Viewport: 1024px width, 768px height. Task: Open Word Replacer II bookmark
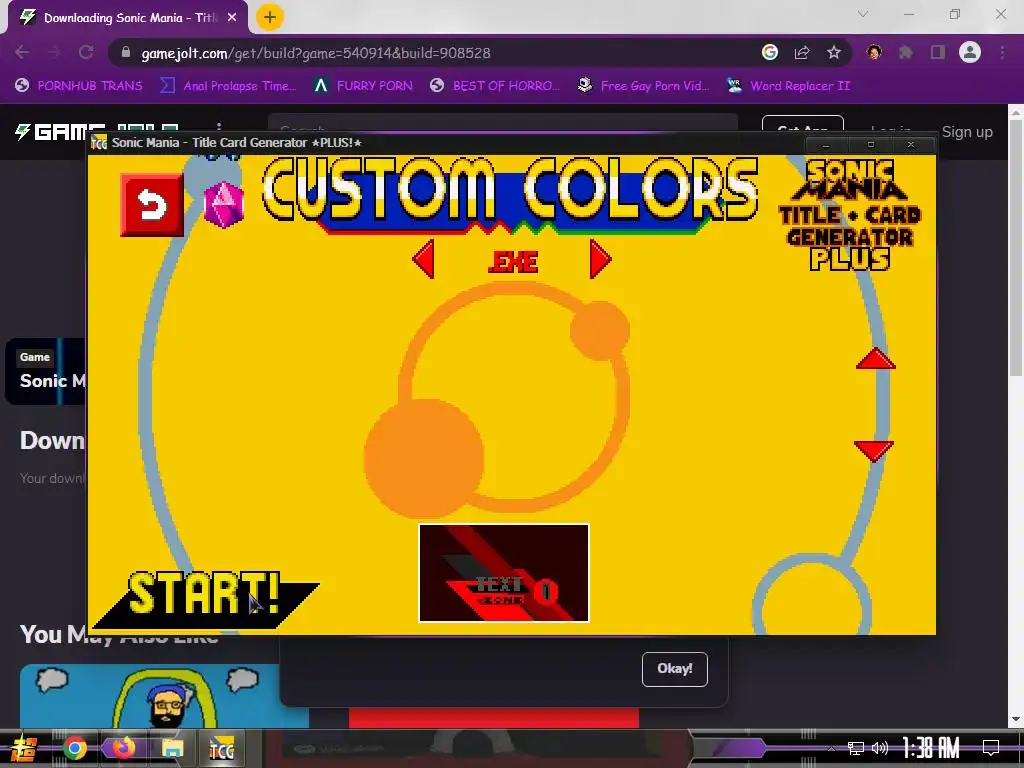(789, 86)
